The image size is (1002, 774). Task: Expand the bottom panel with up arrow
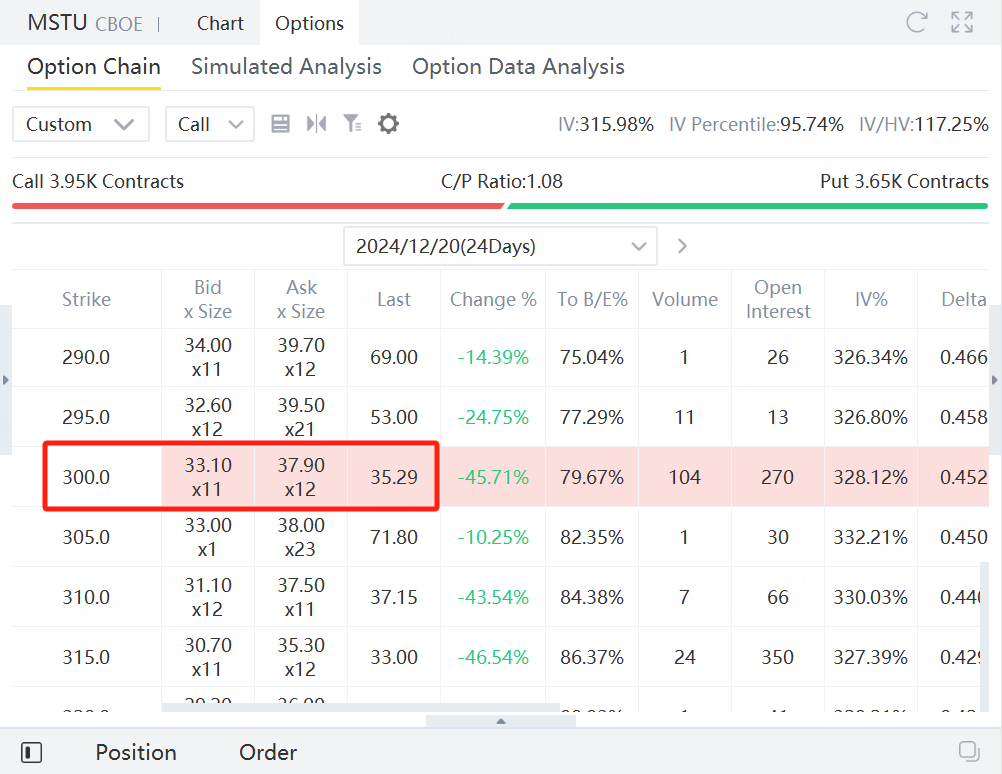[501, 721]
